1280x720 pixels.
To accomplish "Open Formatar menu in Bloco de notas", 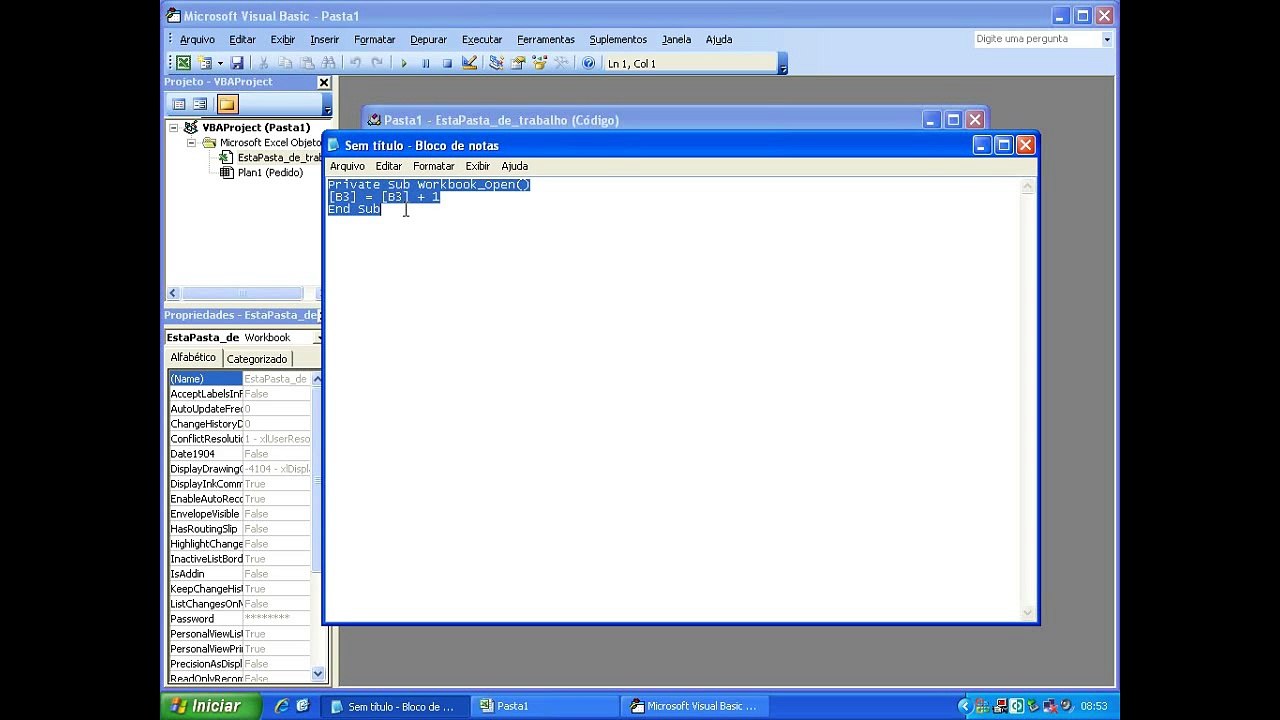I will [x=433, y=166].
